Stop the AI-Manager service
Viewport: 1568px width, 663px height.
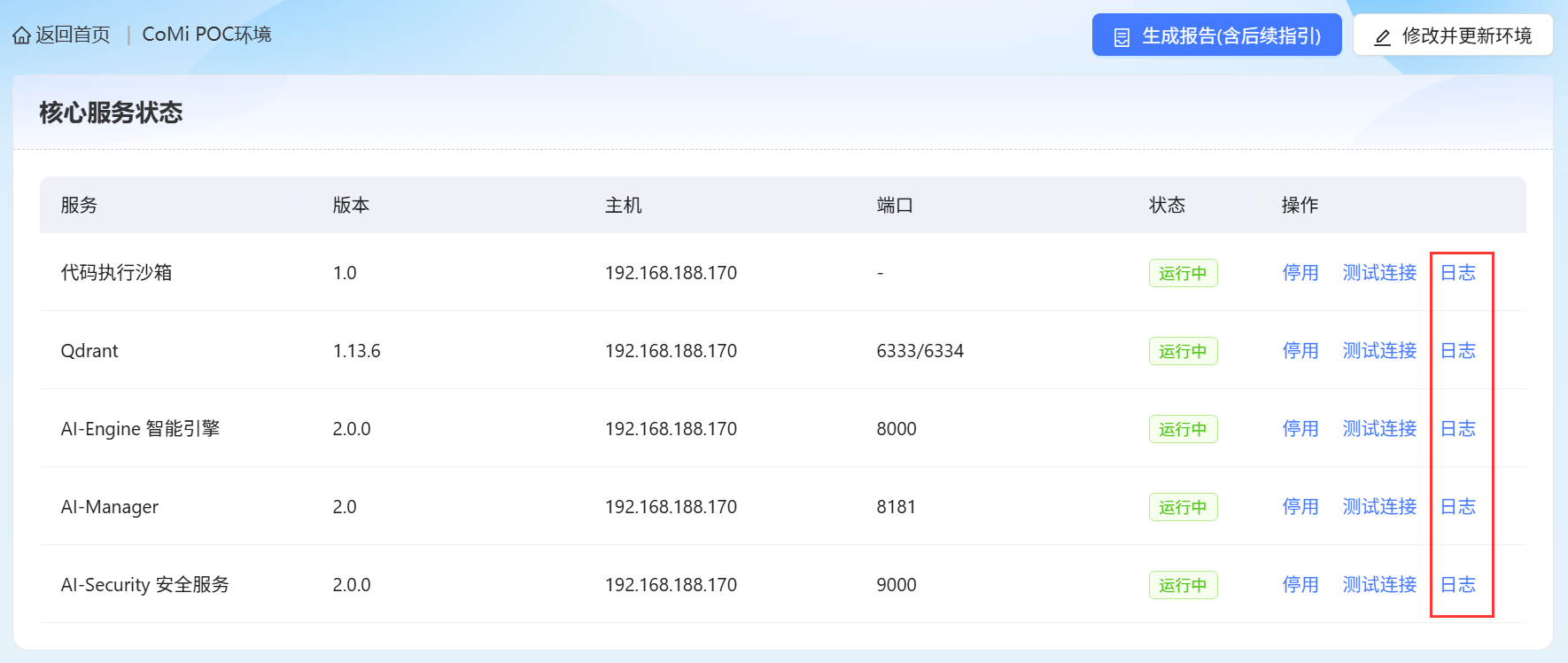click(x=1300, y=507)
